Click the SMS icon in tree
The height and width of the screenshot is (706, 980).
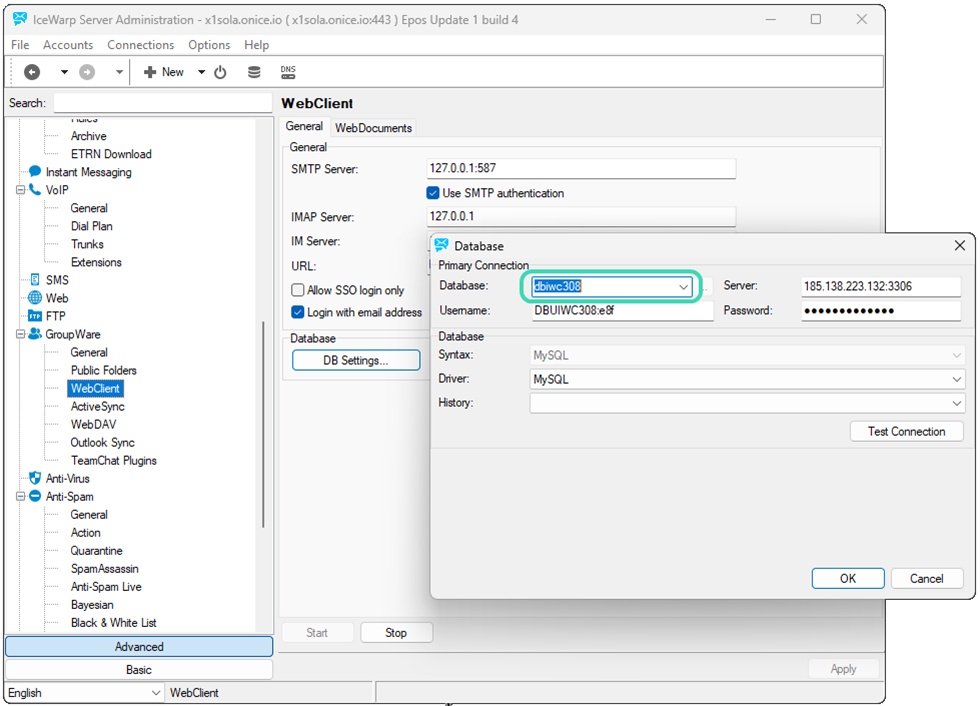point(35,280)
